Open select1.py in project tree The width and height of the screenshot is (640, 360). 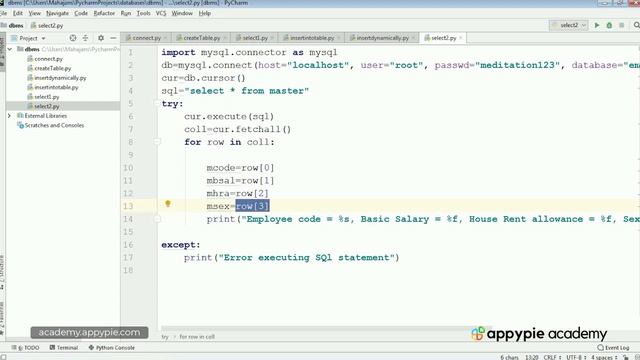point(47,97)
